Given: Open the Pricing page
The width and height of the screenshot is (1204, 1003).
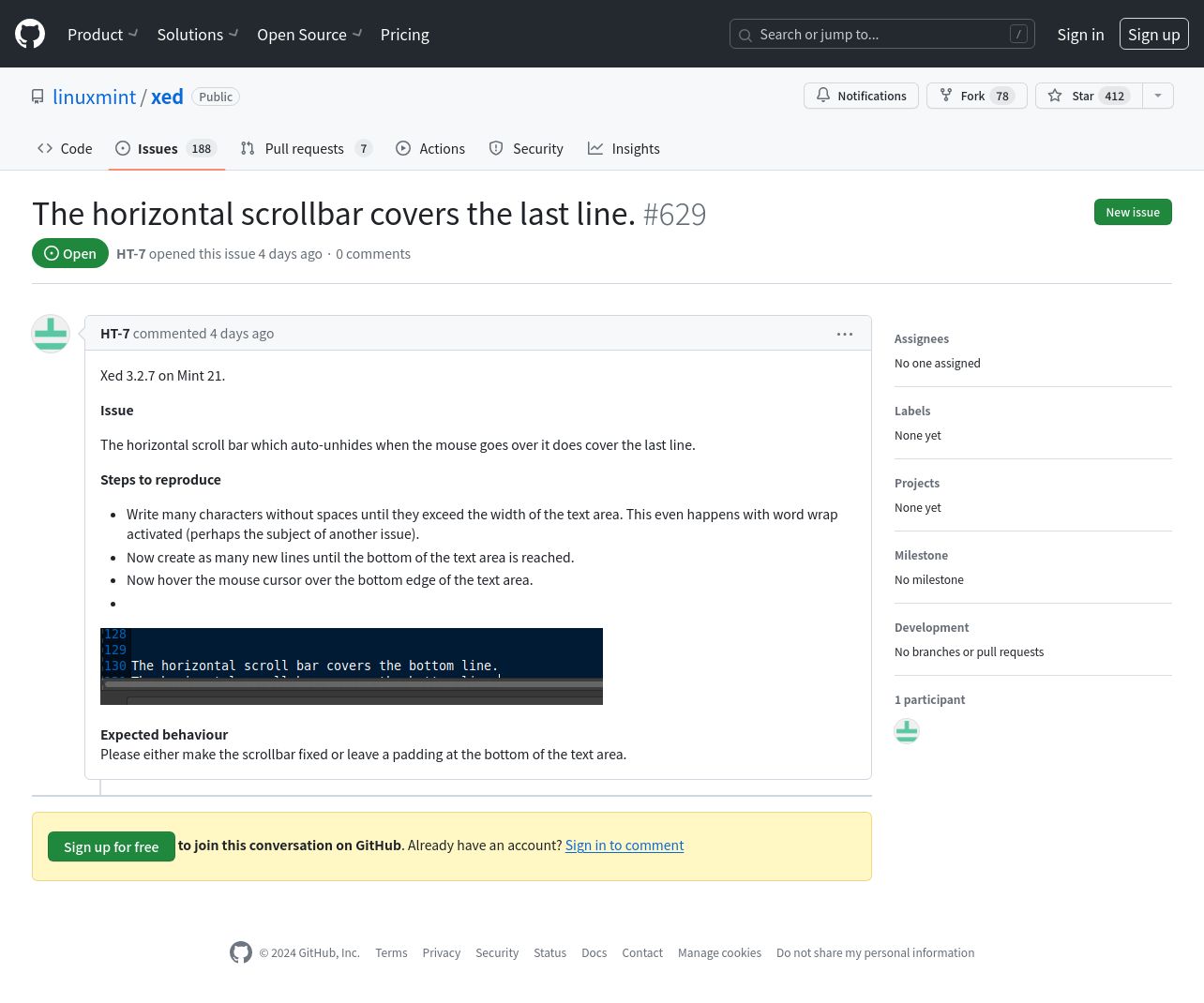Looking at the screenshot, I should point(405,35).
